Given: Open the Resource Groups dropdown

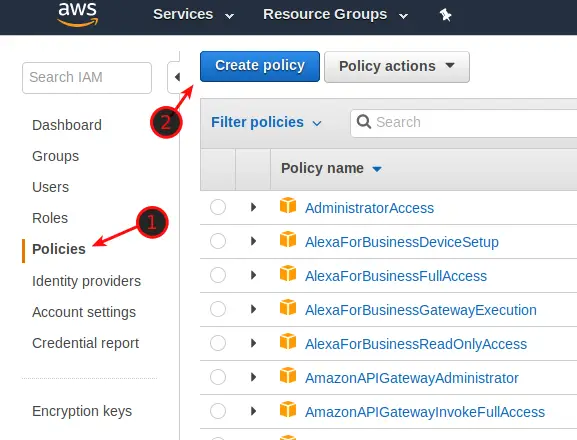Looking at the screenshot, I should pos(336,14).
